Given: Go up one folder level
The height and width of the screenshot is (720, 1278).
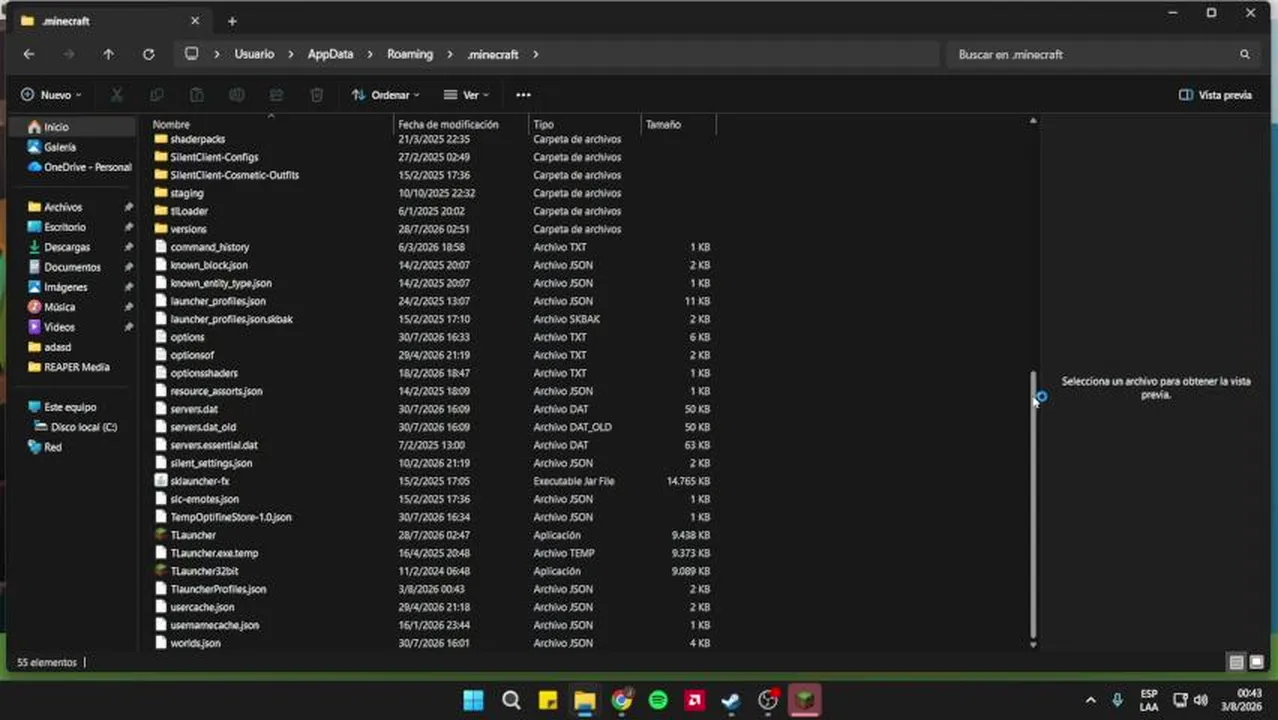Looking at the screenshot, I should pos(108,54).
